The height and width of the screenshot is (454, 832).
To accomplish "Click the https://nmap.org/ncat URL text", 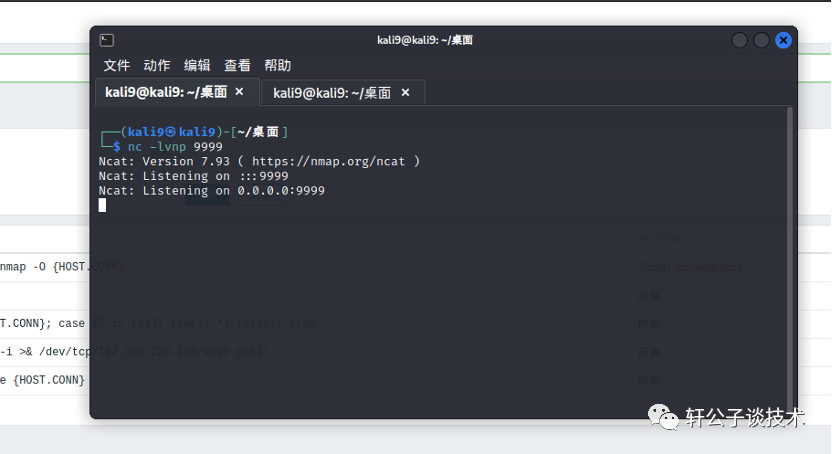I will [x=328, y=161].
